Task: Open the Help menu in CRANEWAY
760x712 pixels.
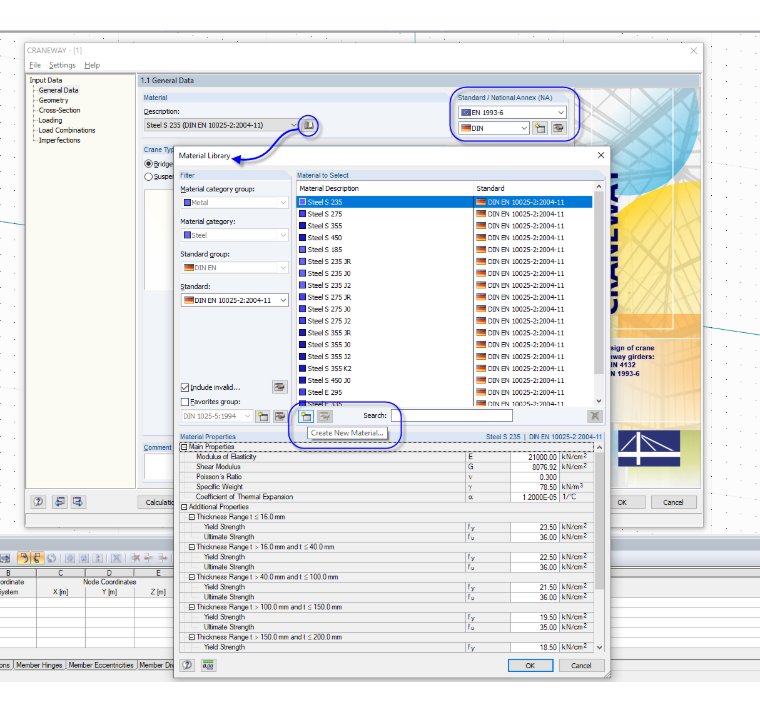Action: [92, 65]
